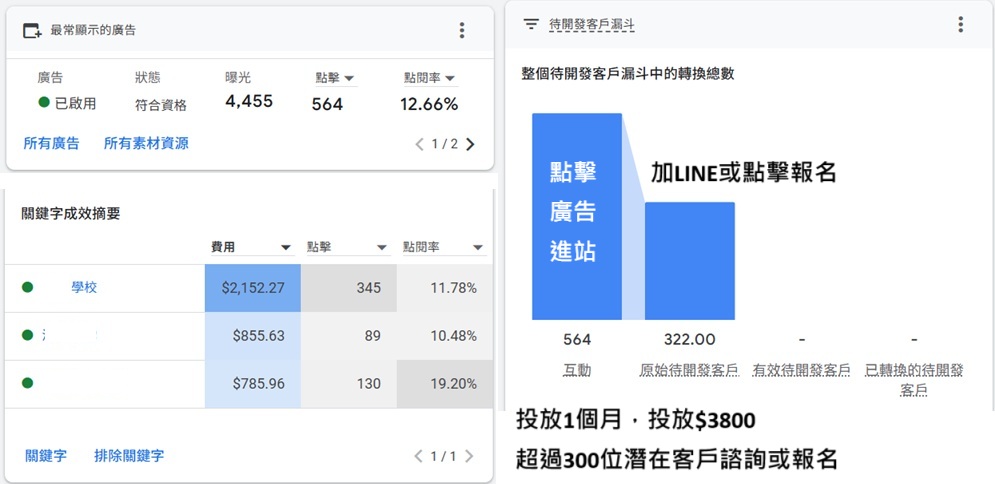Open the 排除關鍵字 link
Viewport: 995px width, 484px height.
point(129,456)
